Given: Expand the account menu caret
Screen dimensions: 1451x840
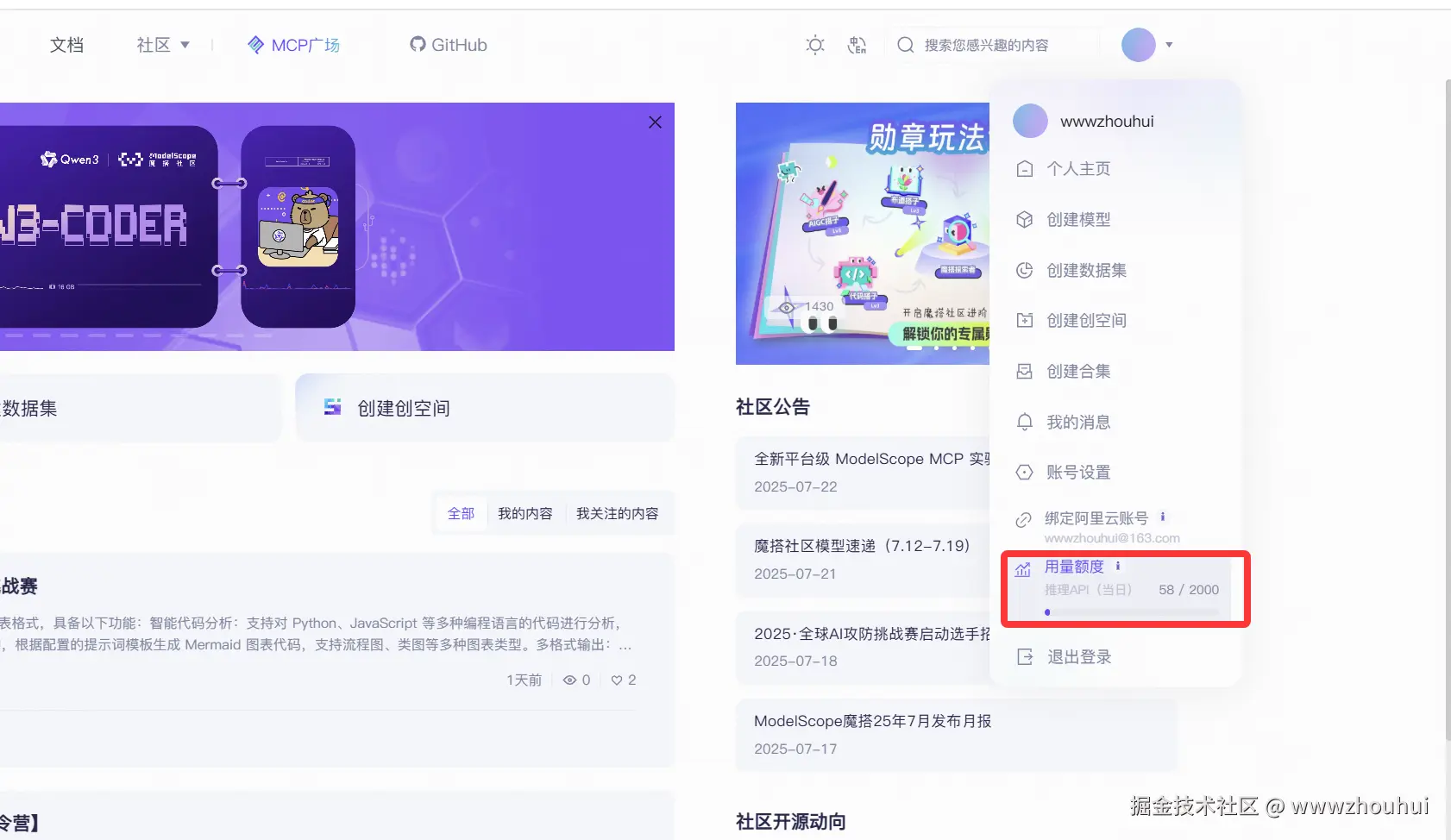Looking at the screenshot, I should [1169, 45].
